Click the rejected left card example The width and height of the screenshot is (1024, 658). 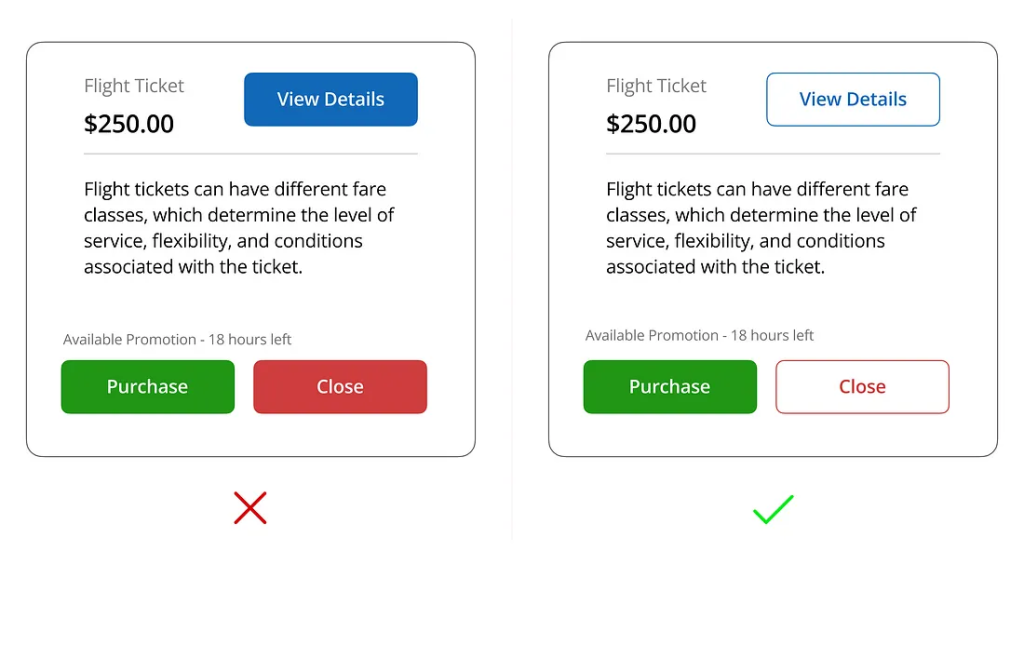tap(251, 248)
